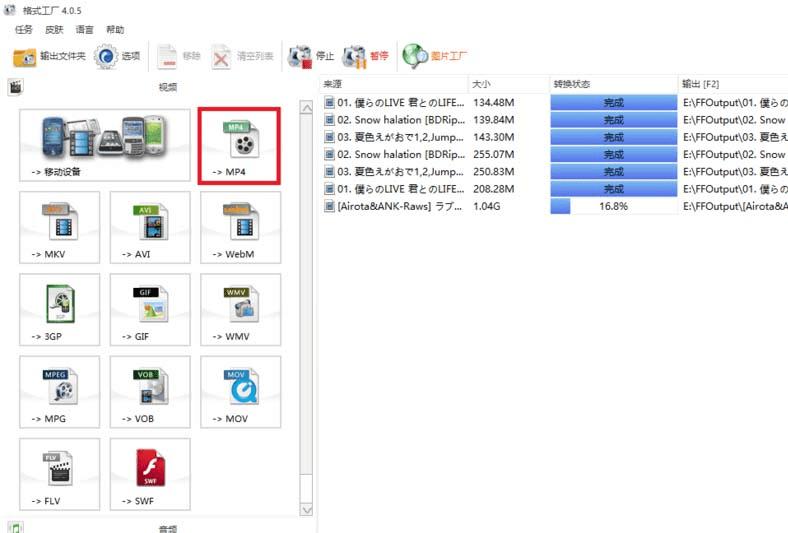Select the 143.30M 夏色えがお task row
The image size is (788, 533).
click(x=554, y=137)
